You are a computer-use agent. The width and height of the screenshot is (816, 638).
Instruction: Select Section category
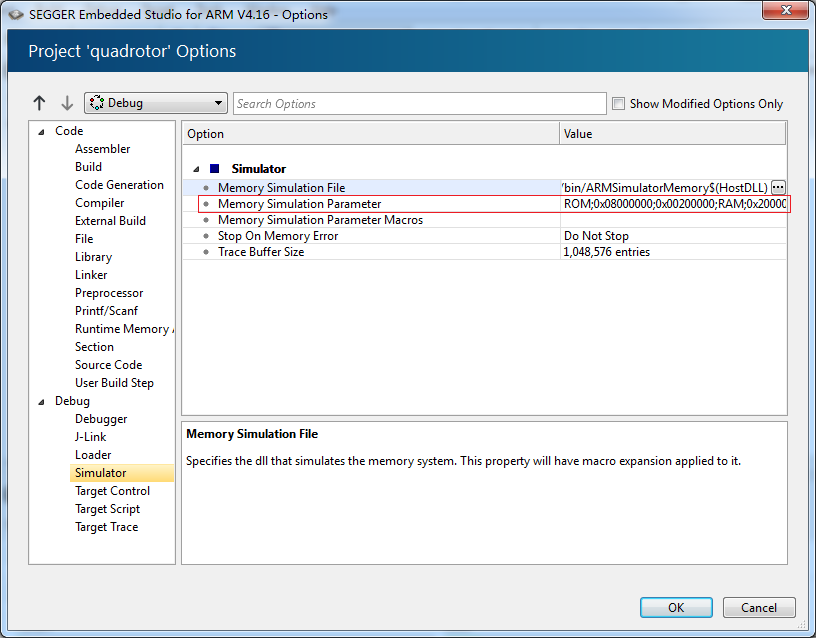pos(94,347)
